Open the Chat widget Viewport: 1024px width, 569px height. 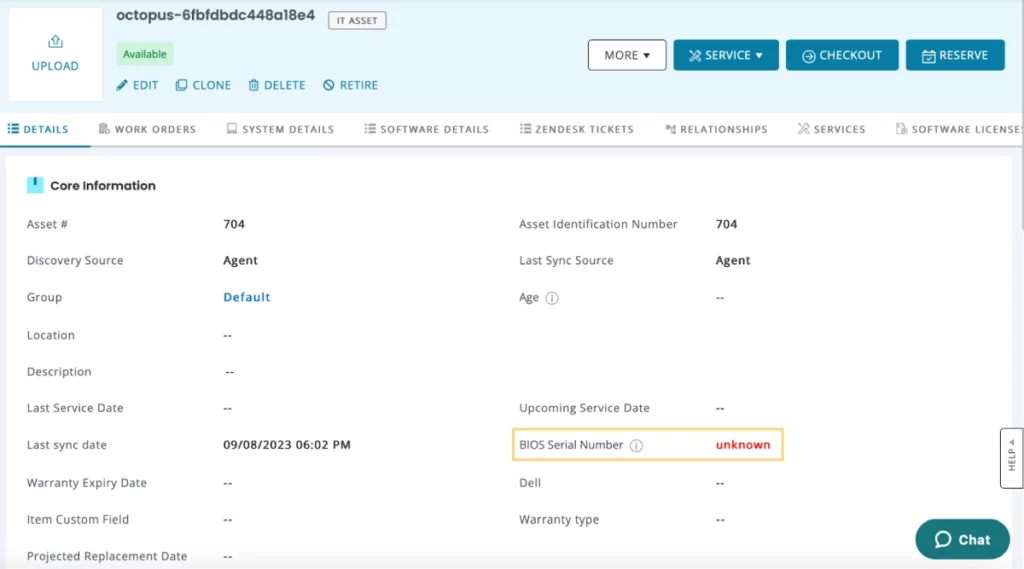click(962, 539)
